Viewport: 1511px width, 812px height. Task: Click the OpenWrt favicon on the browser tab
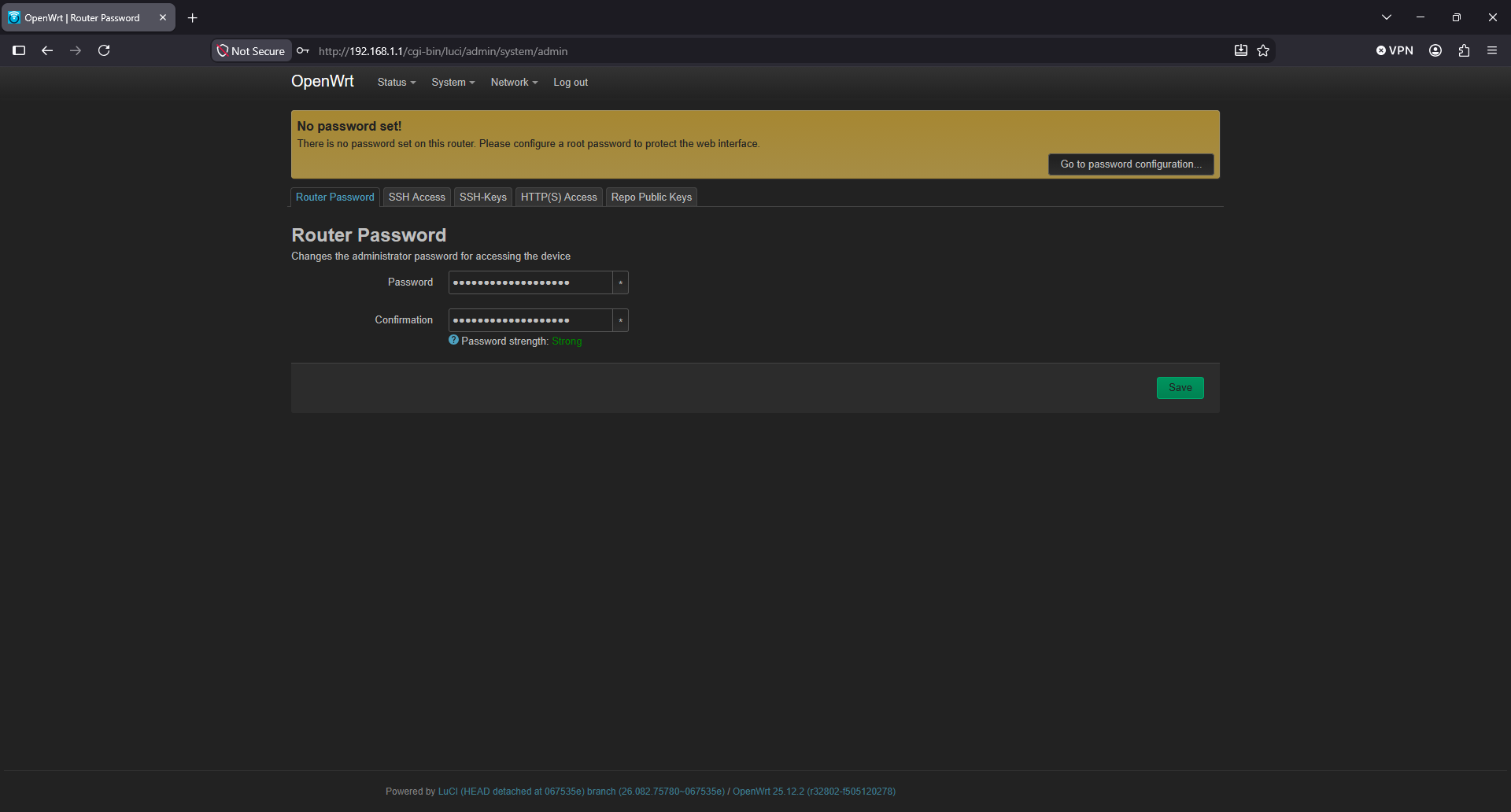click(14, 17)
